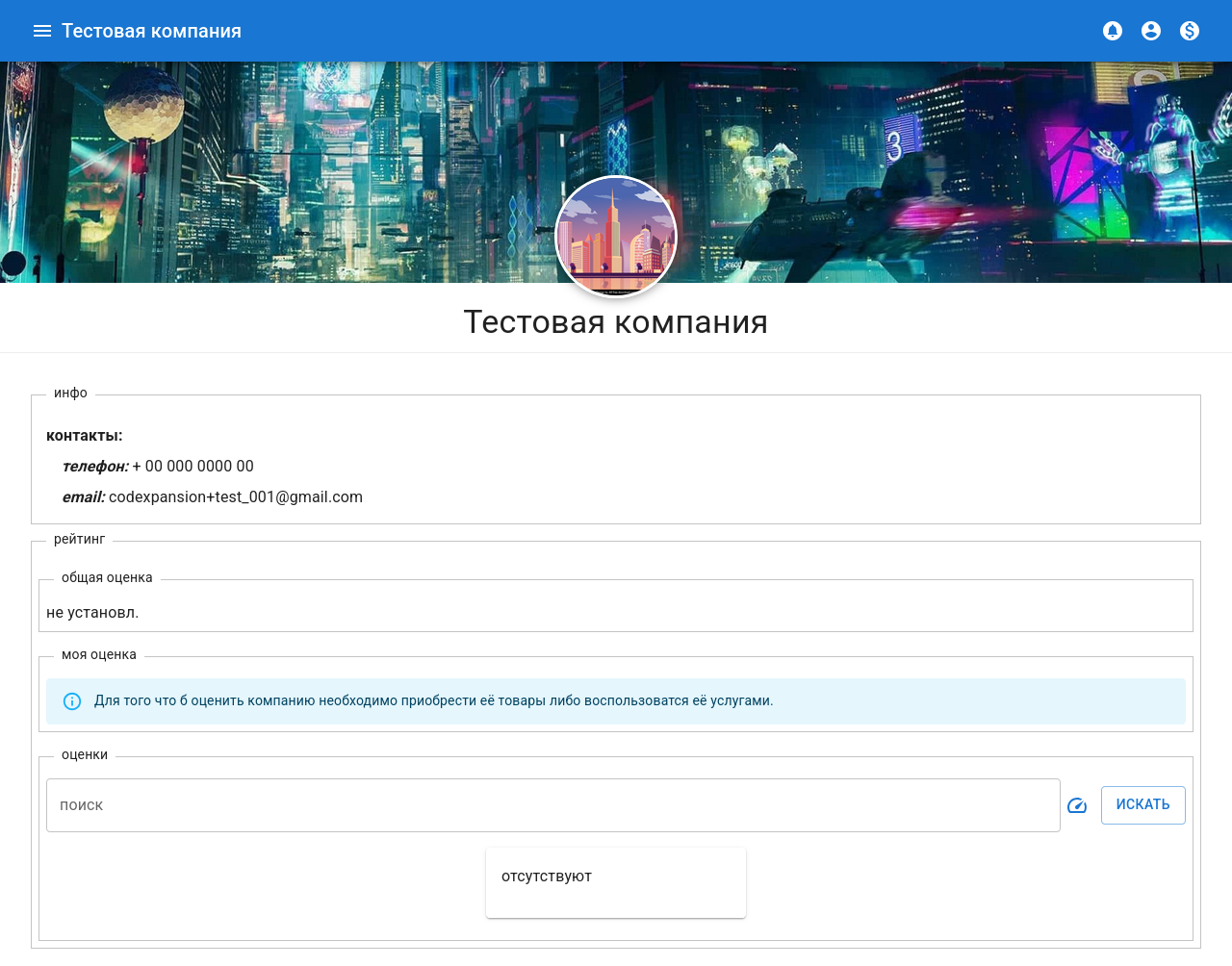The width and height of the screenshot is (1232, 966).
Task: Click the не установл. overall rating value
Action: (x=92, y=613)
